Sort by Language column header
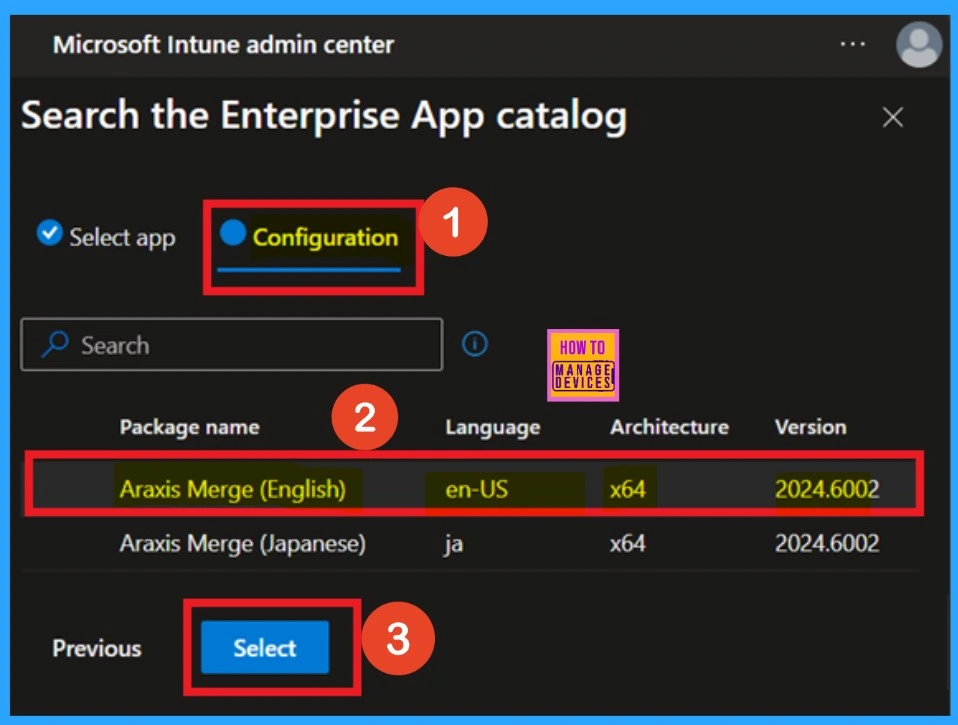Viewport: 958px width, 725px height. point(492,427)
